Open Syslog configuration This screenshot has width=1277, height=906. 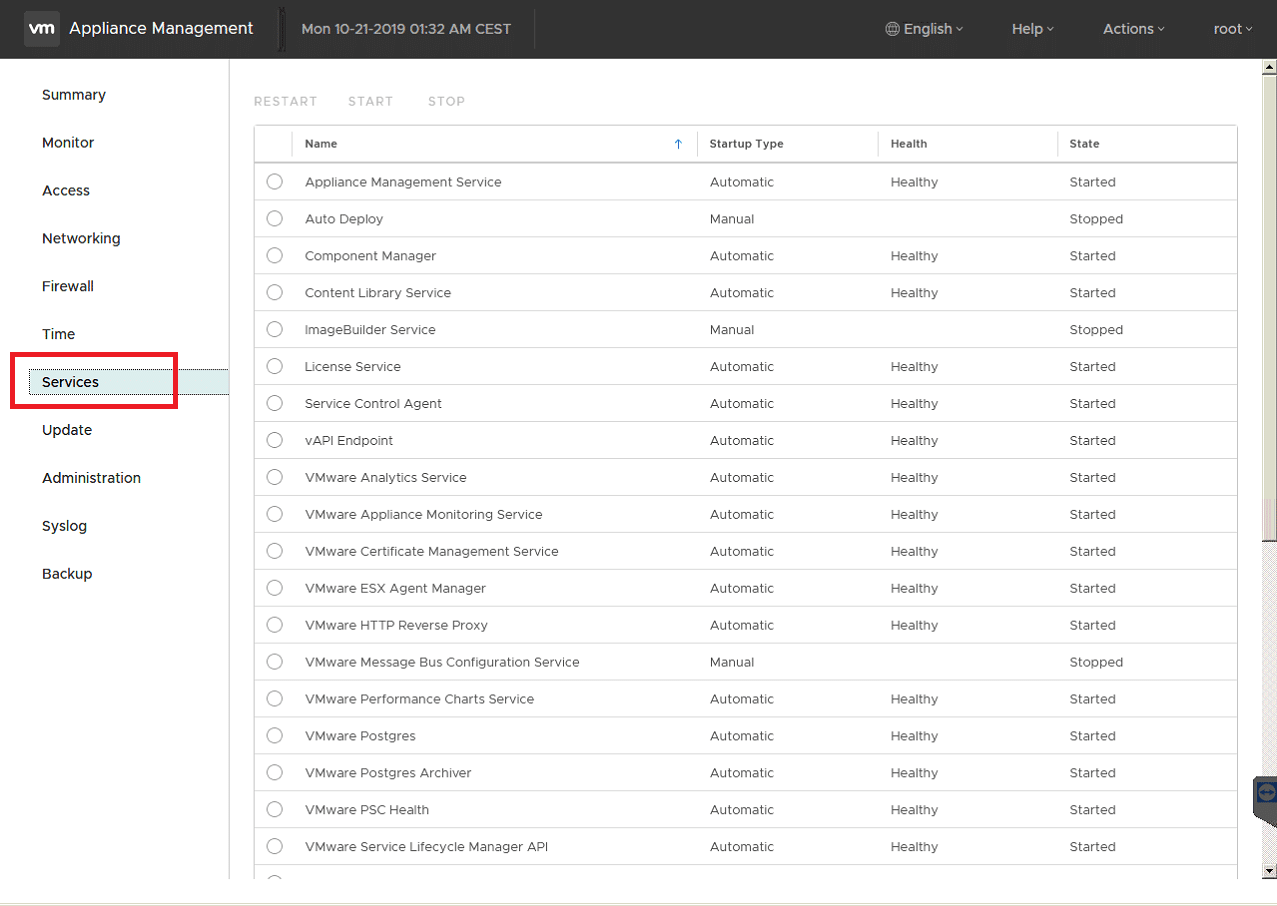65,527
